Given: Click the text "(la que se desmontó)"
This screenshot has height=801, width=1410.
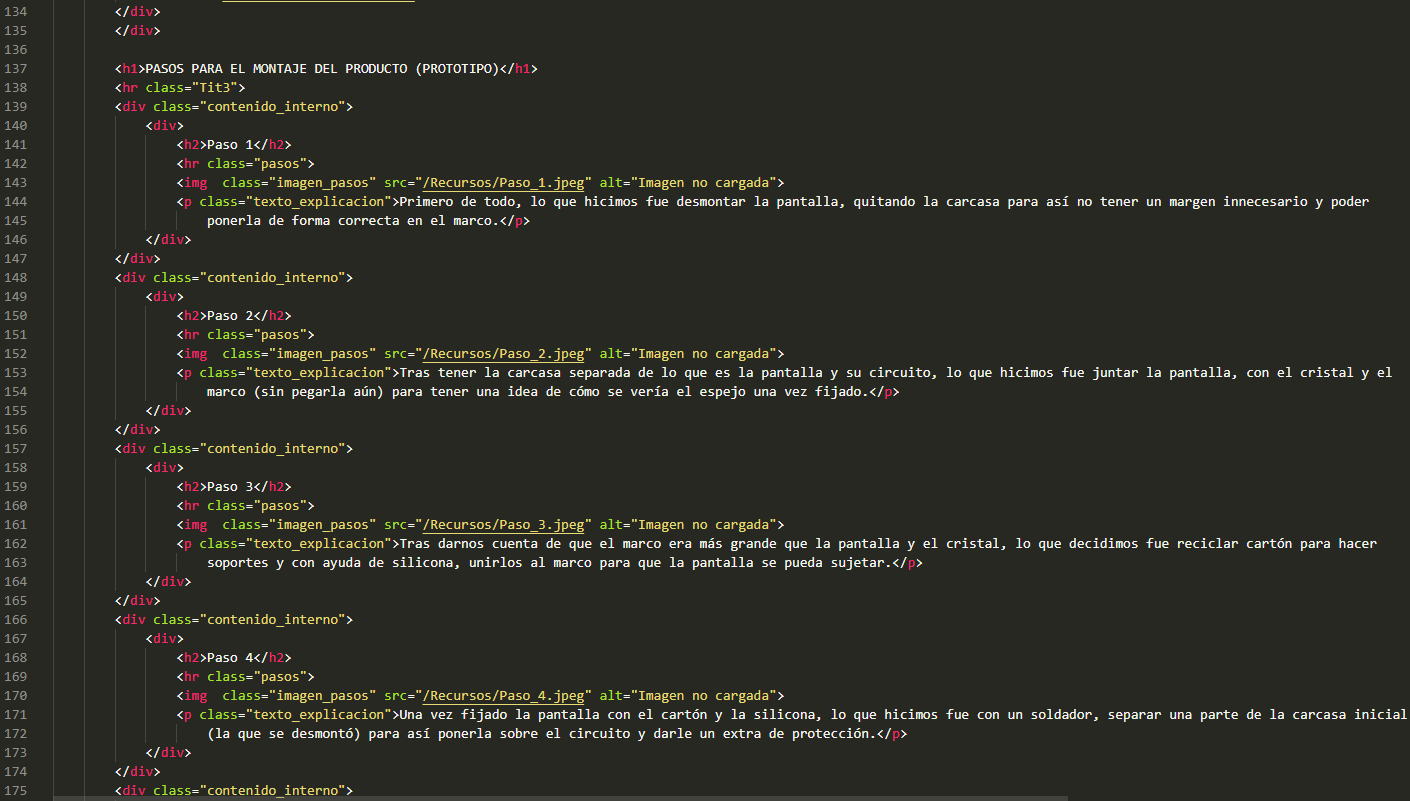Looking at the screenshot, I should click(x=284, y=733).
